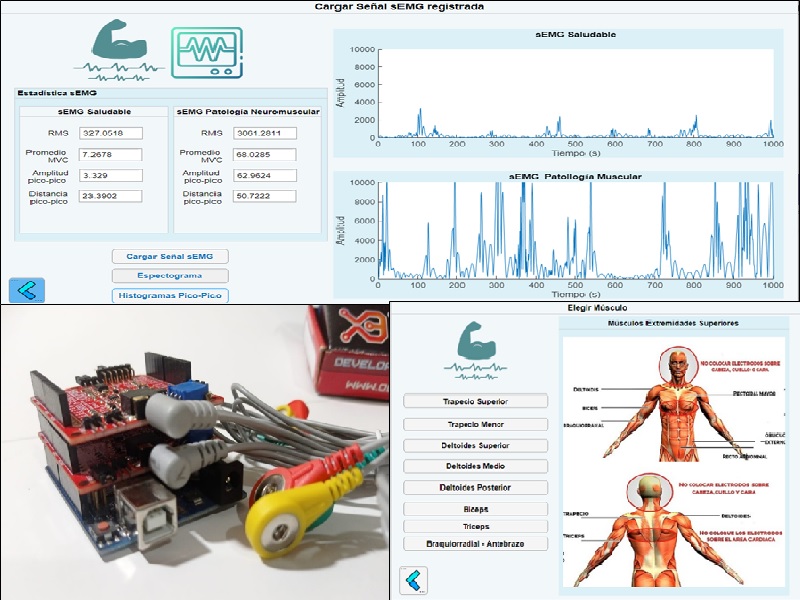
Task: Load signal with Cargar Señal sEMG button
Action: [x=170, y=256]
